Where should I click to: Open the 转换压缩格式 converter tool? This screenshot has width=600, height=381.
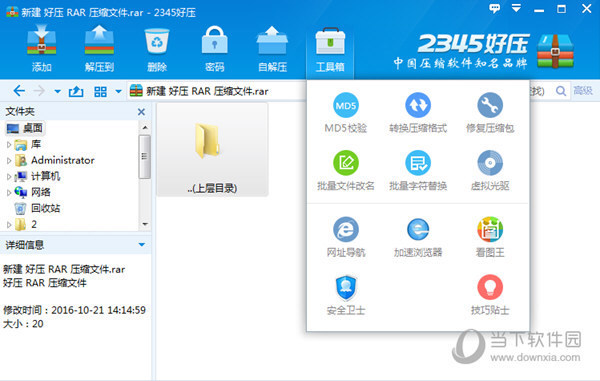point(418,113)
